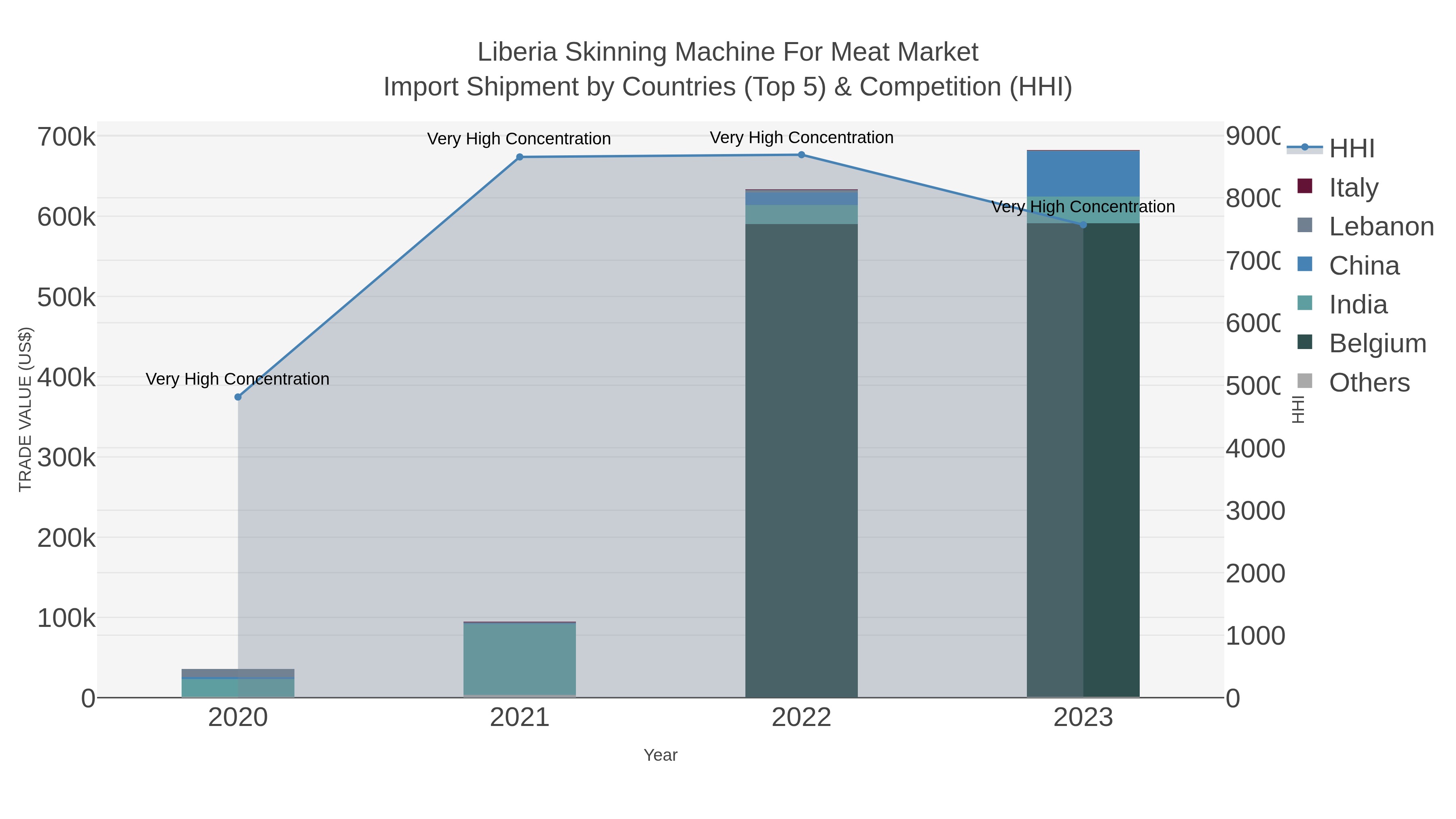Image resolution: width=1456 pixels, height=819 pixels.
Task: Click the Belgium dark green legend swatch
Action: coord(1304,342)
